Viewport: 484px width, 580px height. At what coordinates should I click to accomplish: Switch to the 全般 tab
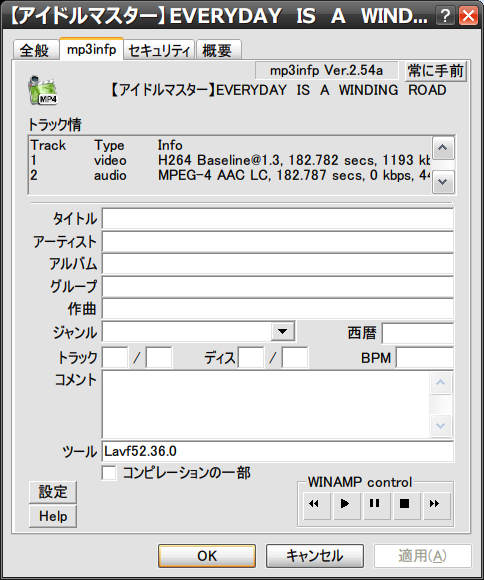35,50
